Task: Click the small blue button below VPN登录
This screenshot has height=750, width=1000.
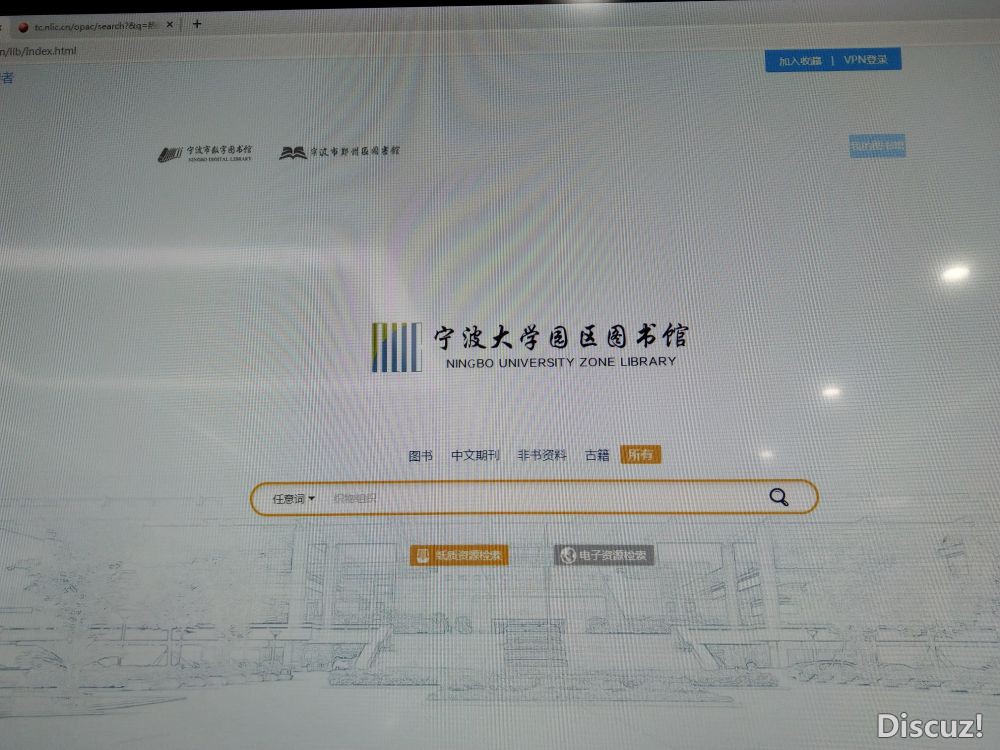Action: pyautogui.click(x=877, y=146)
